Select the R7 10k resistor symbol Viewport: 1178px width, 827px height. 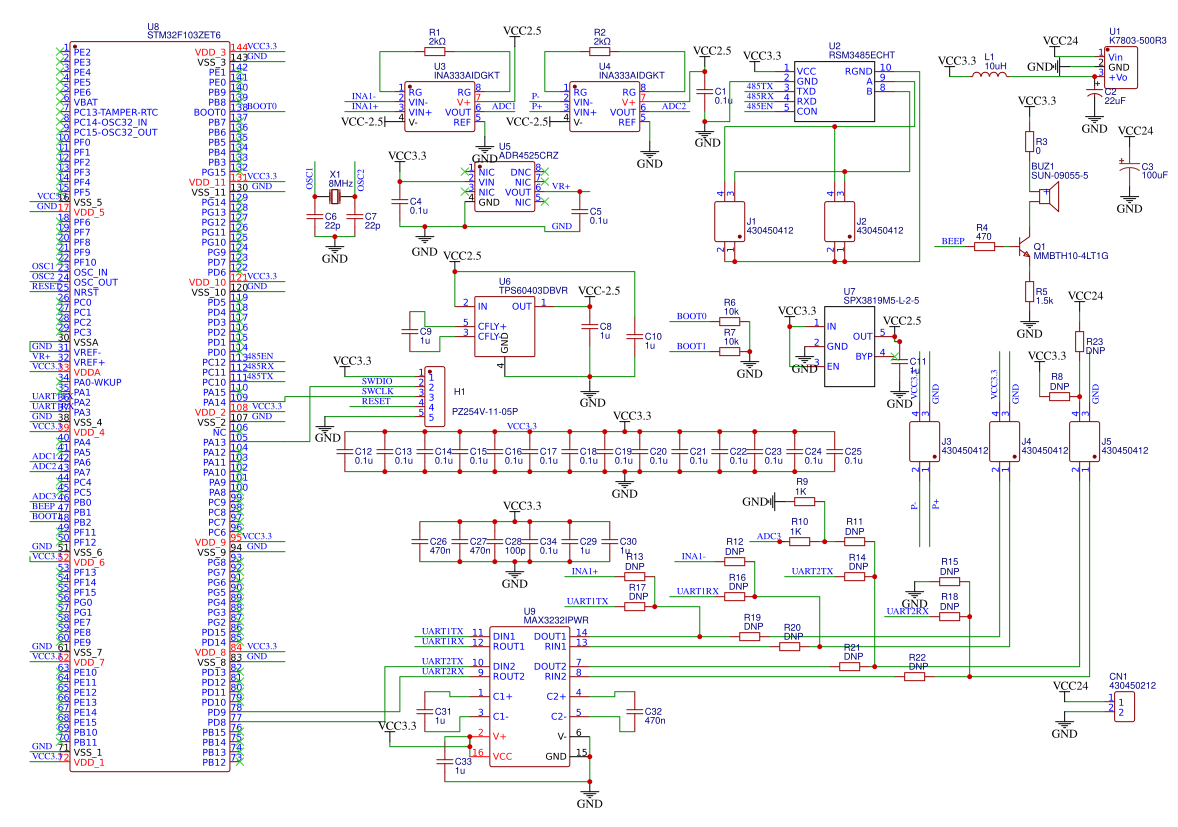click(x=729, y=352)
